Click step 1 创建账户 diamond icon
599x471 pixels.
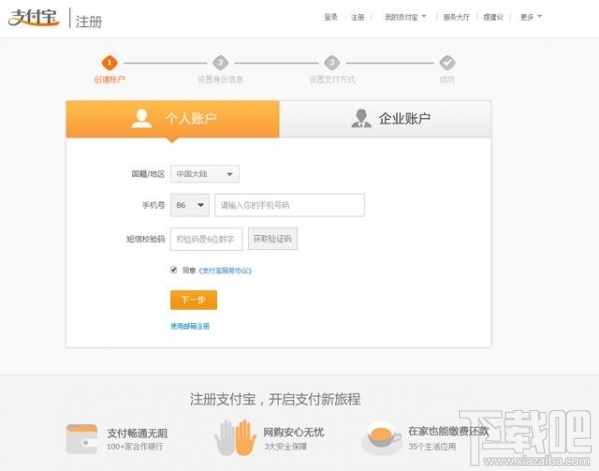pos(109,63)
